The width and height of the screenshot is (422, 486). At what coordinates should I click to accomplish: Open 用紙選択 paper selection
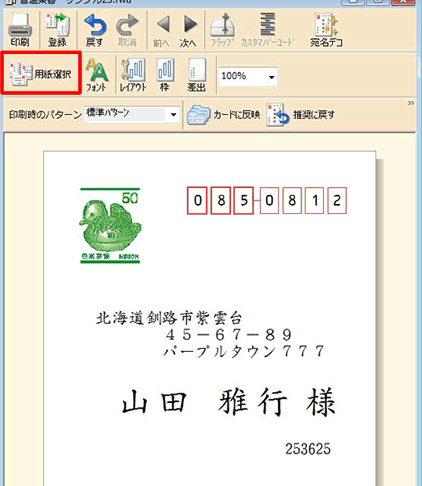(41, 73)
